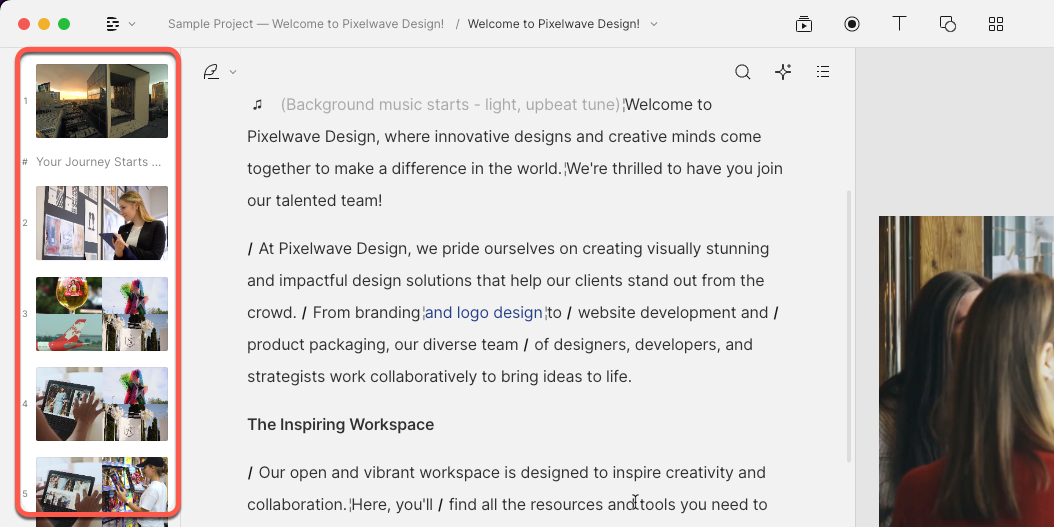Expand the composition title dropdown chevron
This screenshot has height=527, width=1054.
pos(654,24)
